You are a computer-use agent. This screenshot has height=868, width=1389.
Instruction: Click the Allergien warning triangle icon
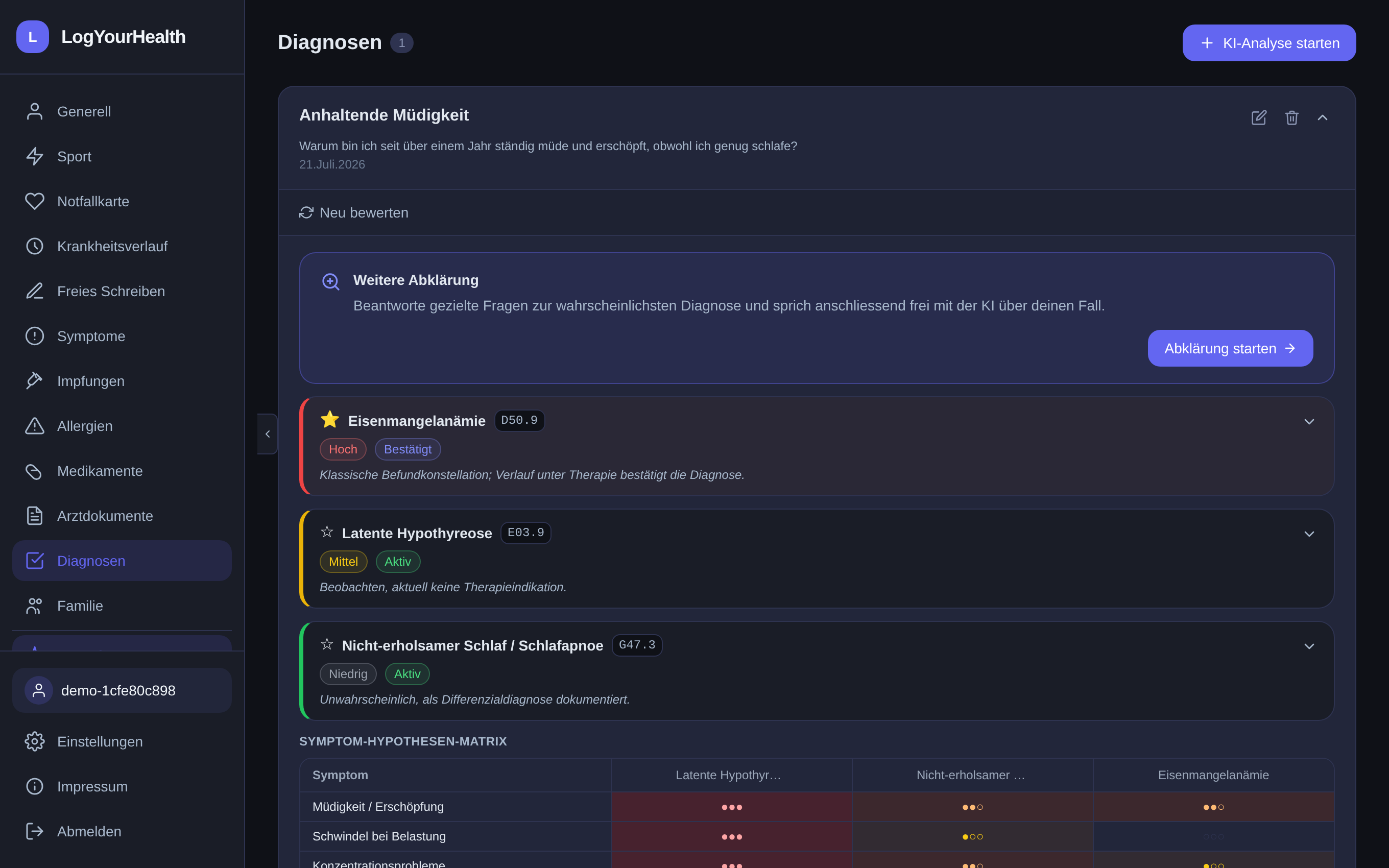click(x=34, y=426)
